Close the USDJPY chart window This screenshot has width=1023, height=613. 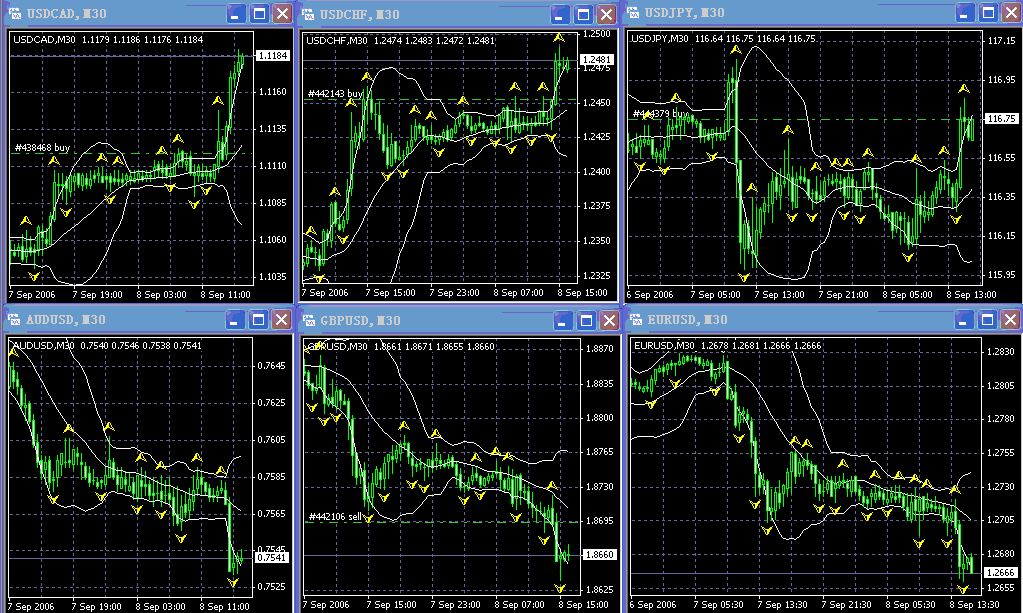tap(1012, 12)
